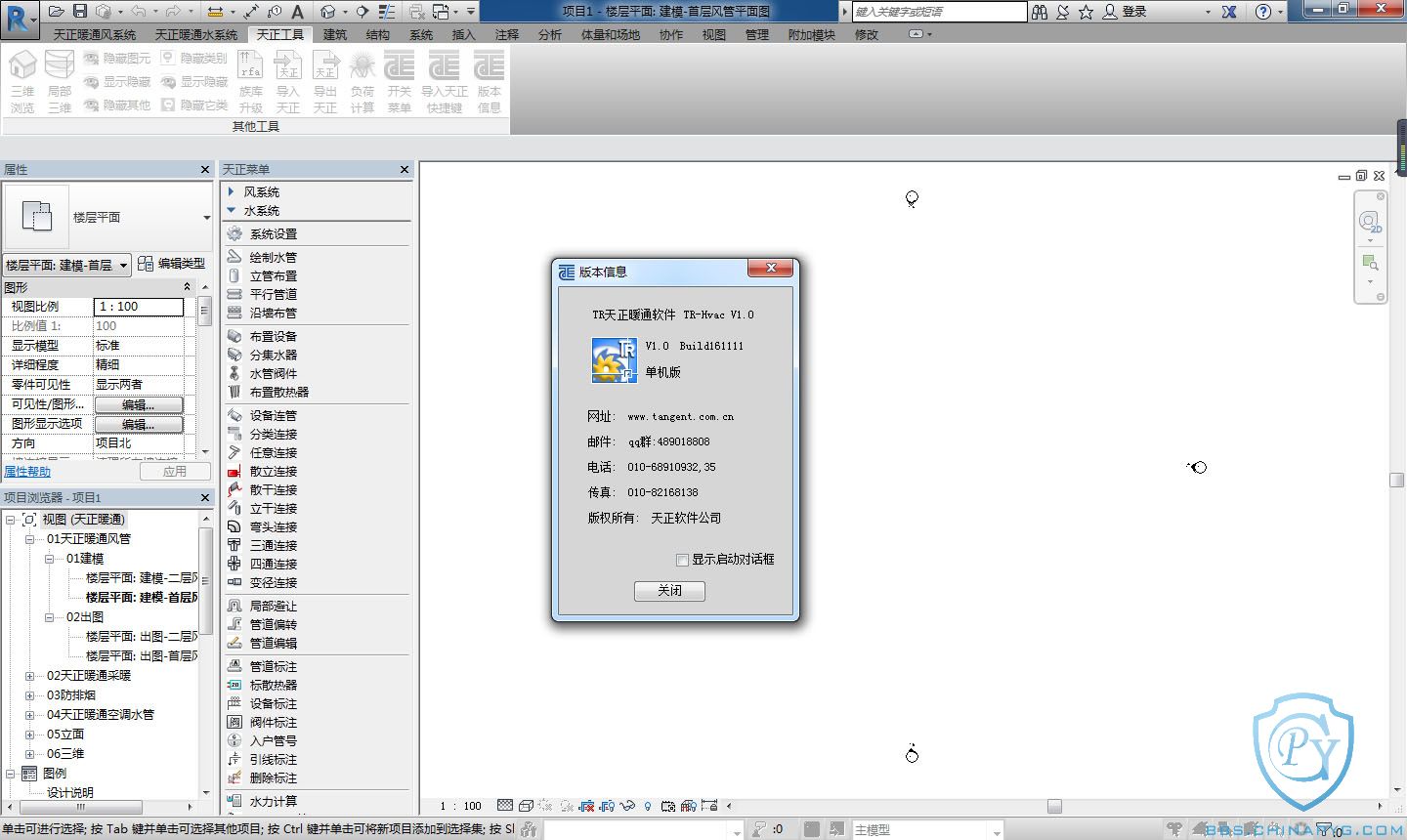1407x840 pixels.
Task: Collapse the 水系统 menu section
Action: point(232,210)
